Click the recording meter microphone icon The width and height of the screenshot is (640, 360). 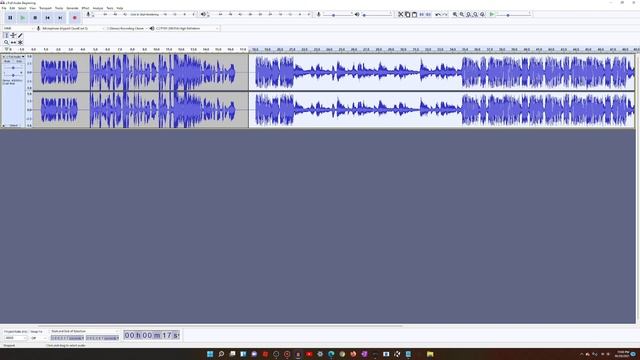click(x=88, y=14)
